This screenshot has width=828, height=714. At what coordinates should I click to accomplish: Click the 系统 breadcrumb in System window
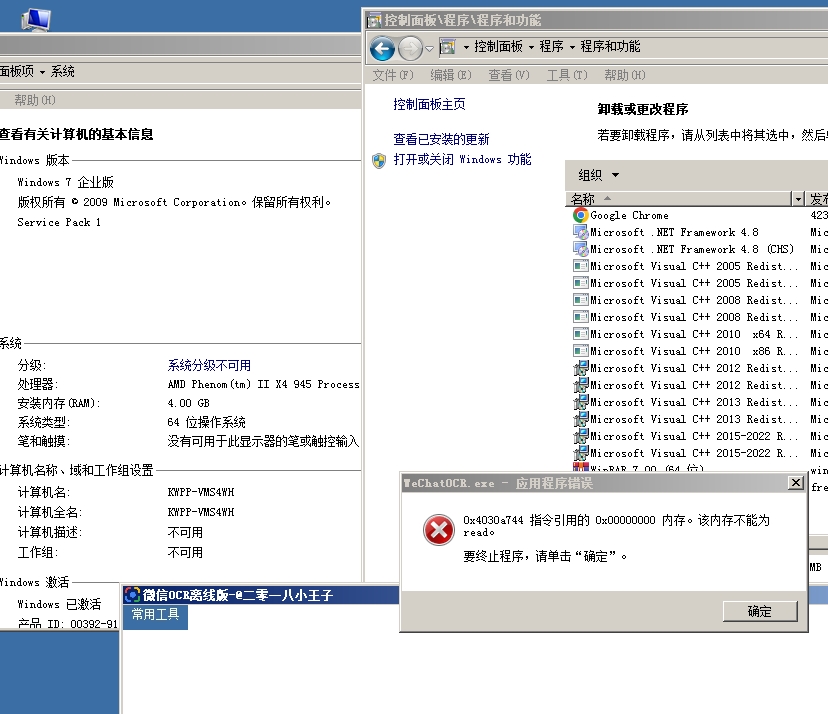point(62,71)
